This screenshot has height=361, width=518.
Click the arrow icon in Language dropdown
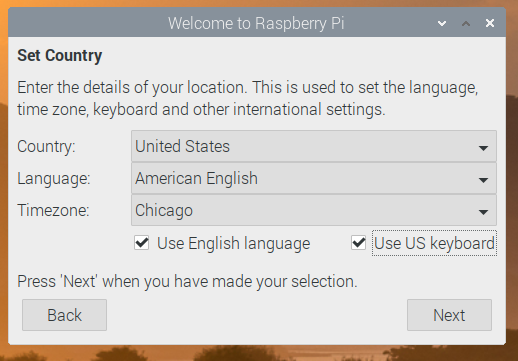(483, 180)
